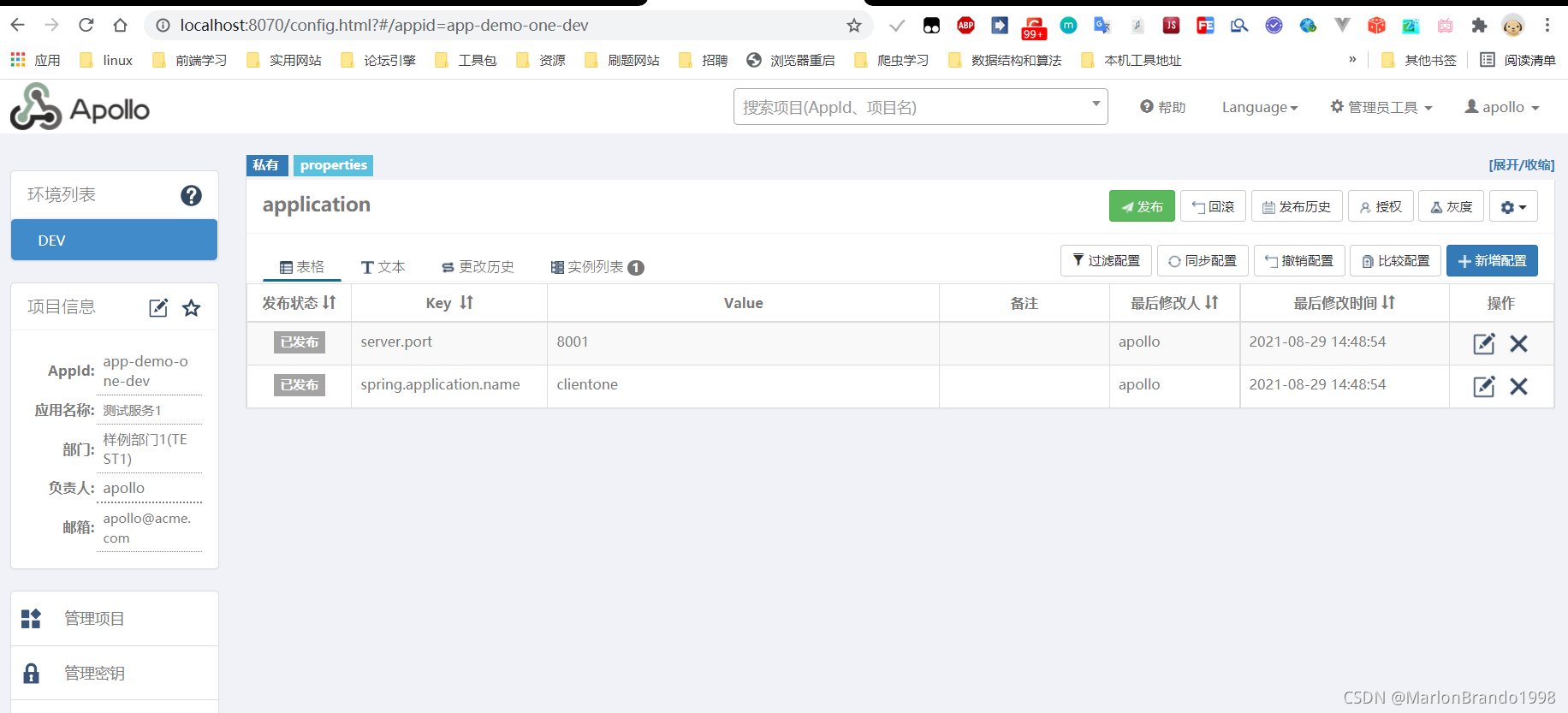Screen dimensions: 1568x713
Task: Delete the spring.application.name row
Action: coord(1519,386)
